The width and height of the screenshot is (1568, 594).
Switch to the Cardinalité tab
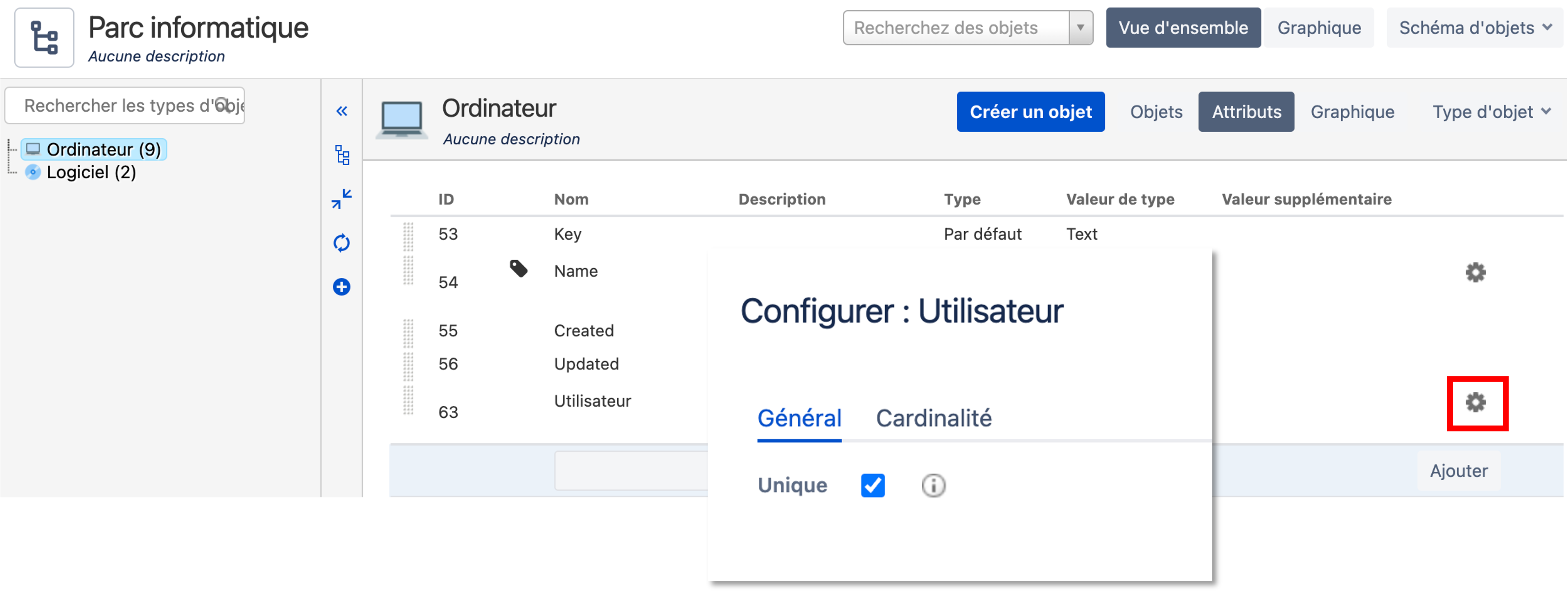(x=934, y=418)
